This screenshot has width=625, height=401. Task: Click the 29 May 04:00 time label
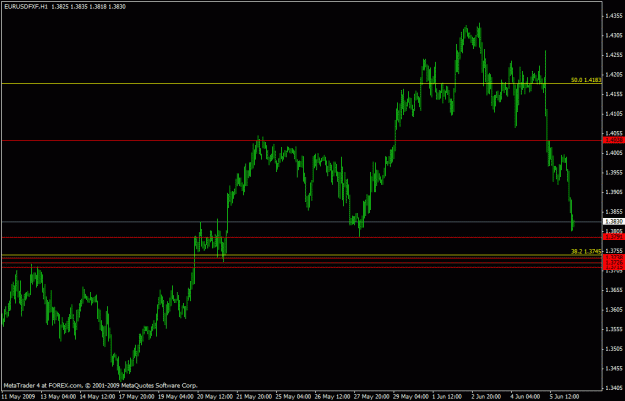coord(411,397)
